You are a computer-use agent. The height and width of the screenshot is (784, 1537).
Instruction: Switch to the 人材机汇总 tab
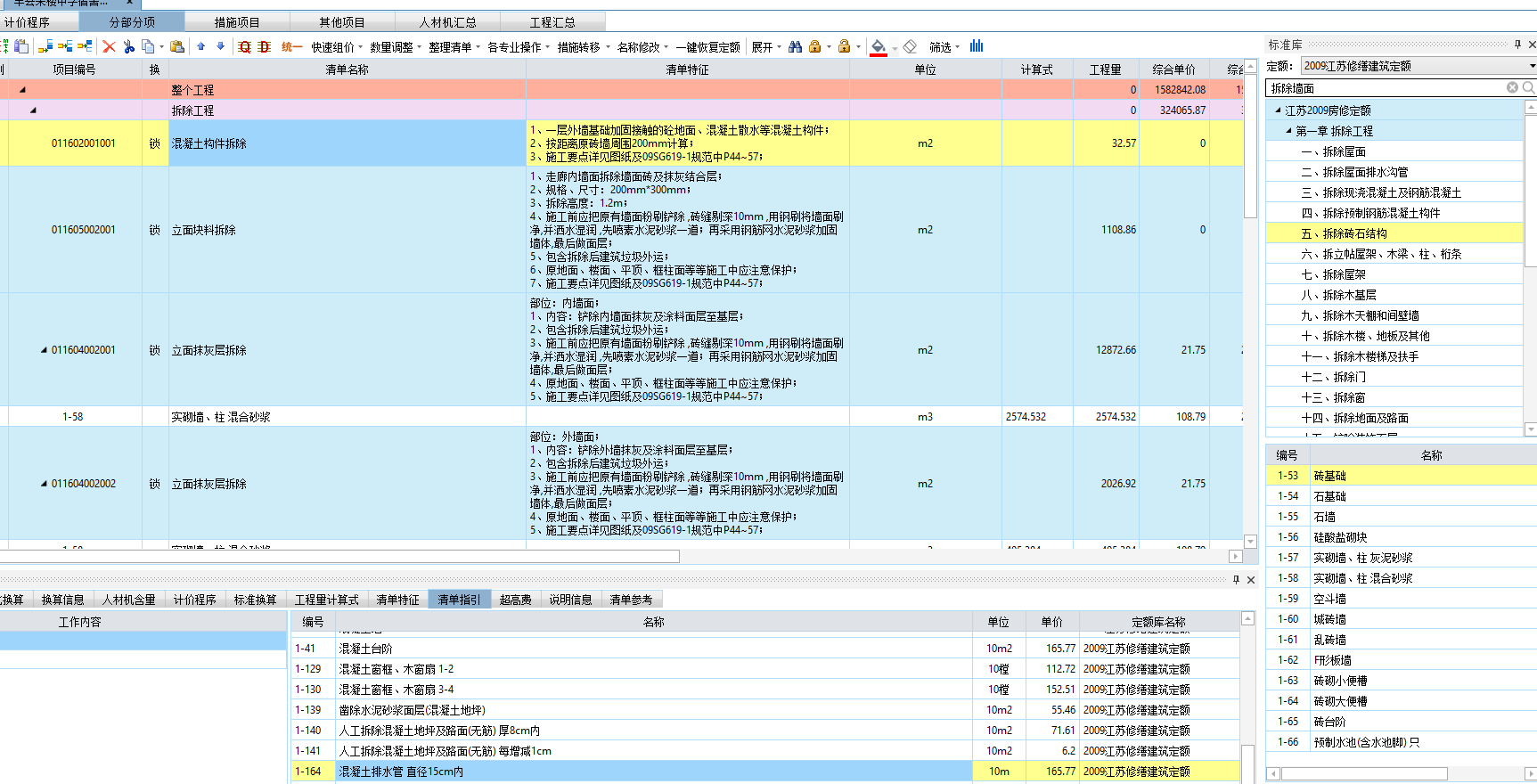click(447, 22)
